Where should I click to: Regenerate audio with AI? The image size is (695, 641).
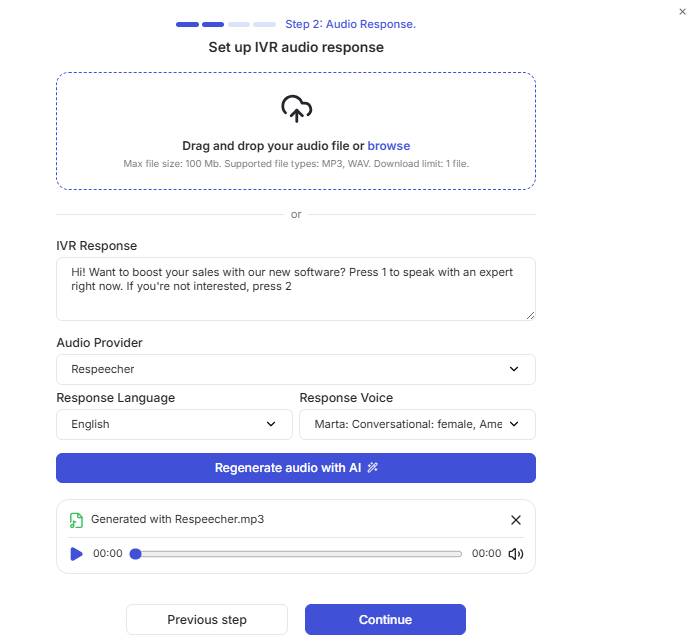coord(296,468)
